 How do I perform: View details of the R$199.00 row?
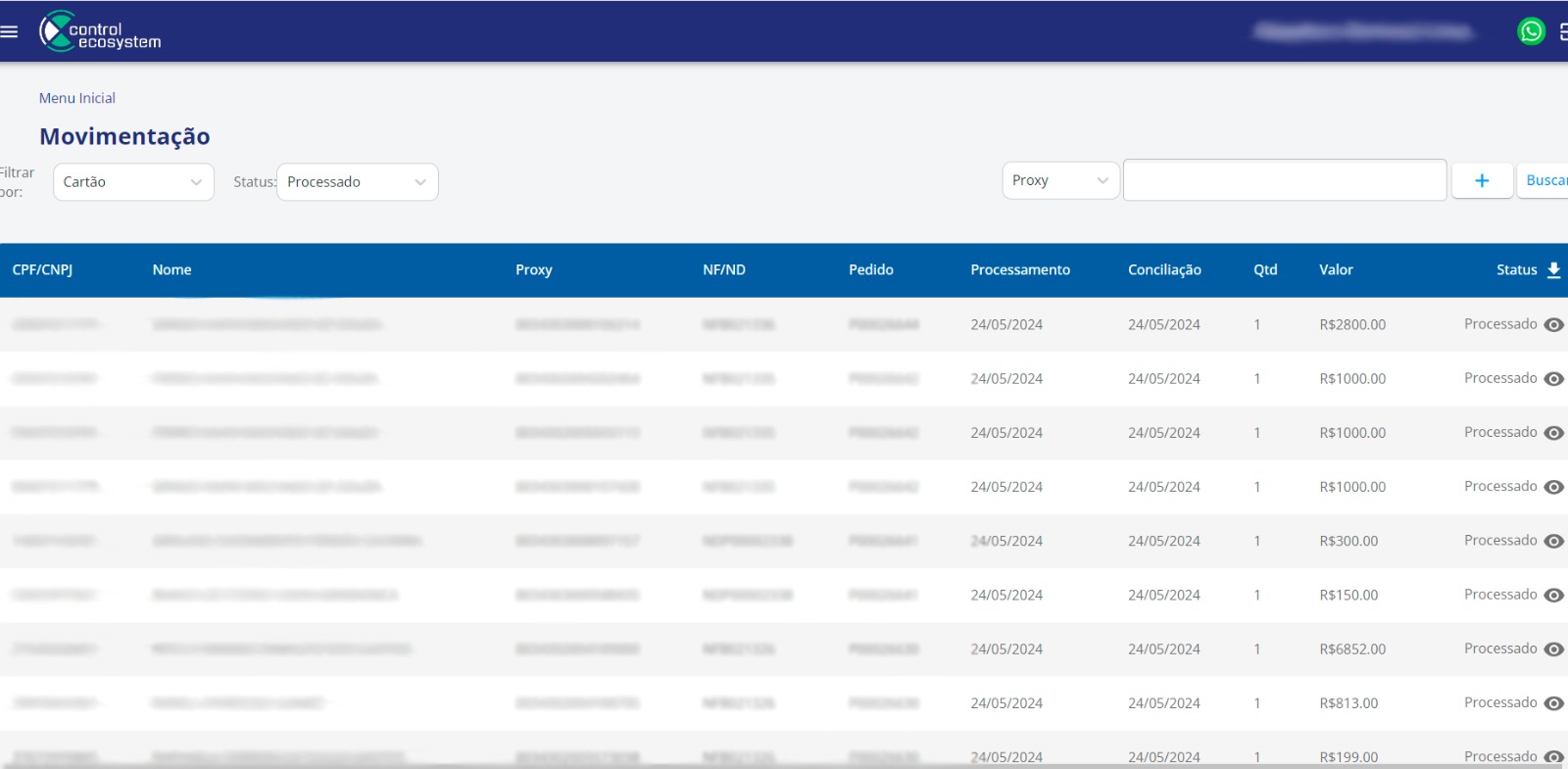(1553, 757)
